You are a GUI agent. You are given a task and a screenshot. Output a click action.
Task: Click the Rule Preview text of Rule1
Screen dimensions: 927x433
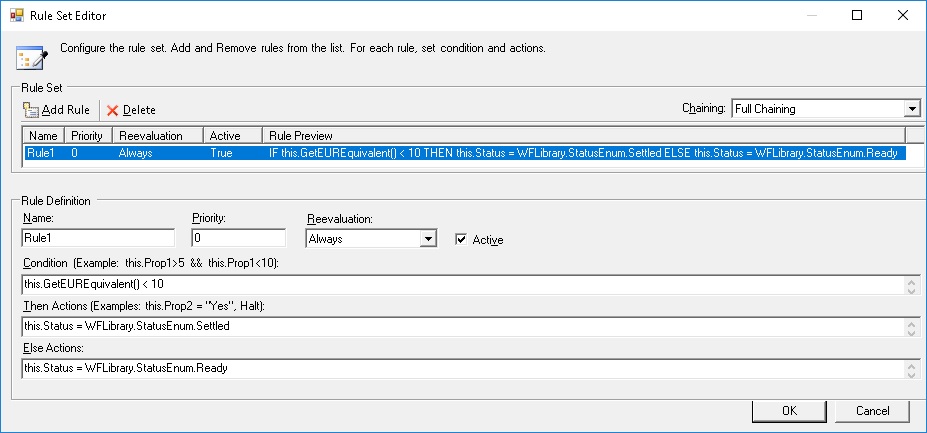[583, 153]
